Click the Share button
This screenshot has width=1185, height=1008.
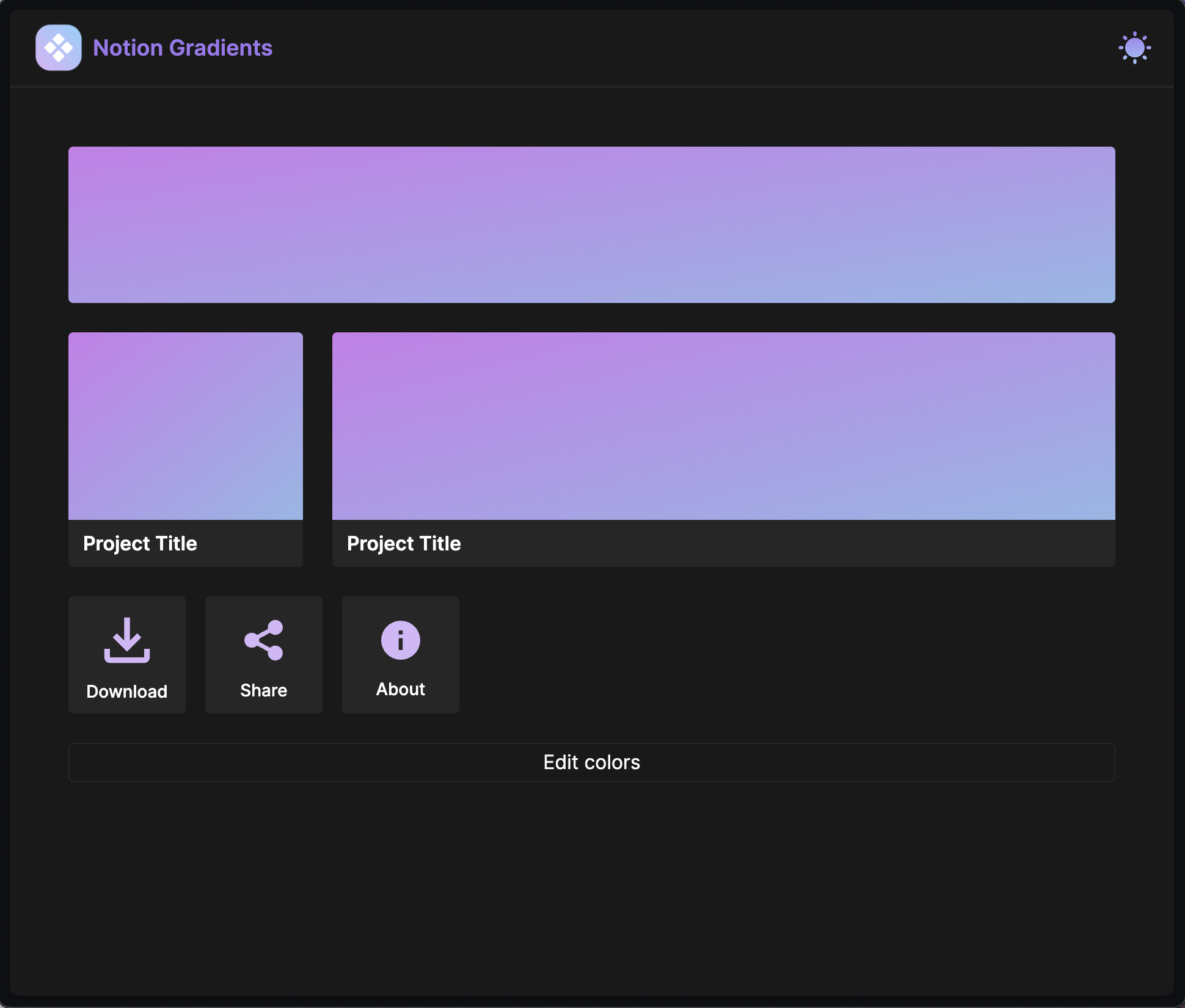click(264, 655)
